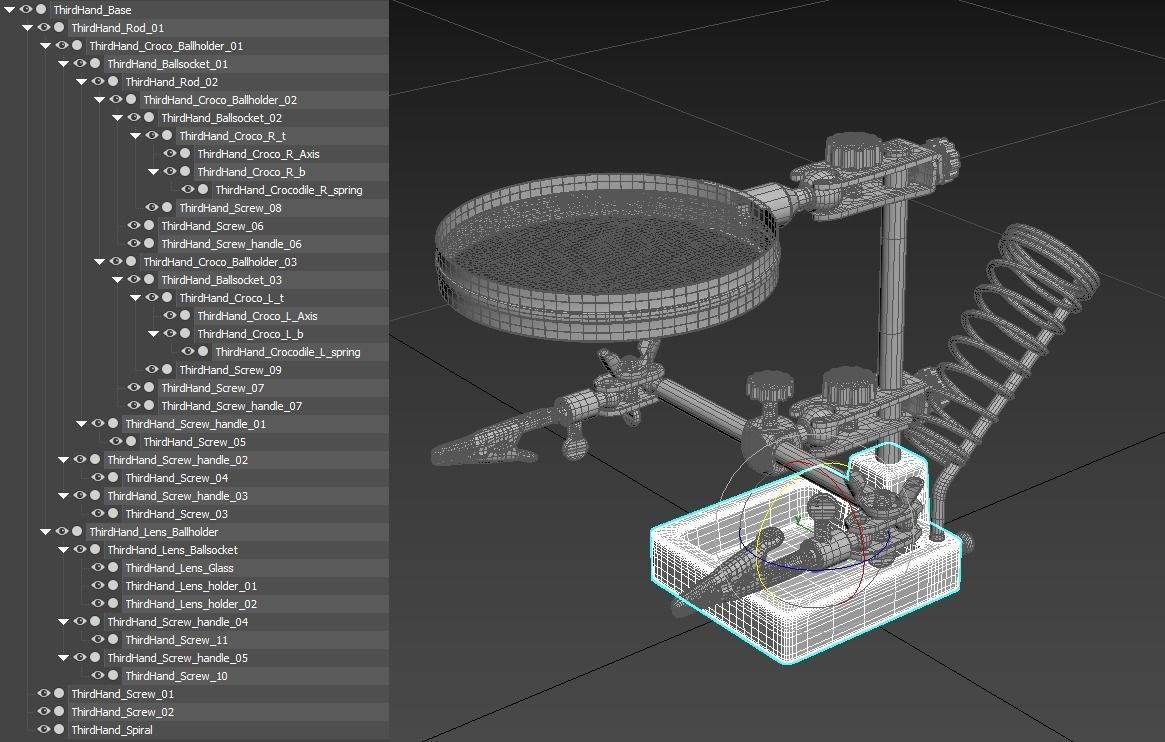
Task: Select the ThirdHand_Screw_10 label
Action: click(x=176, y=676)
